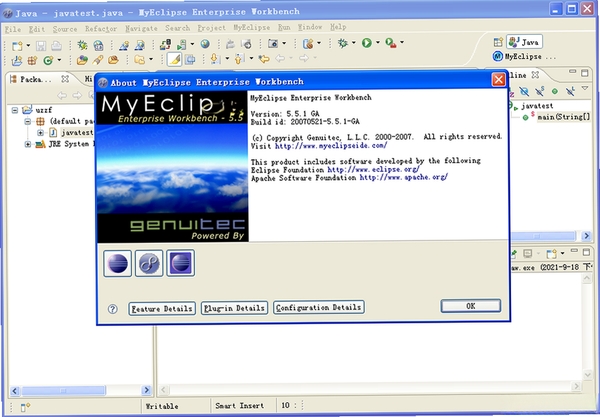
Task: Open the Help menu
Action: [338, 27]
